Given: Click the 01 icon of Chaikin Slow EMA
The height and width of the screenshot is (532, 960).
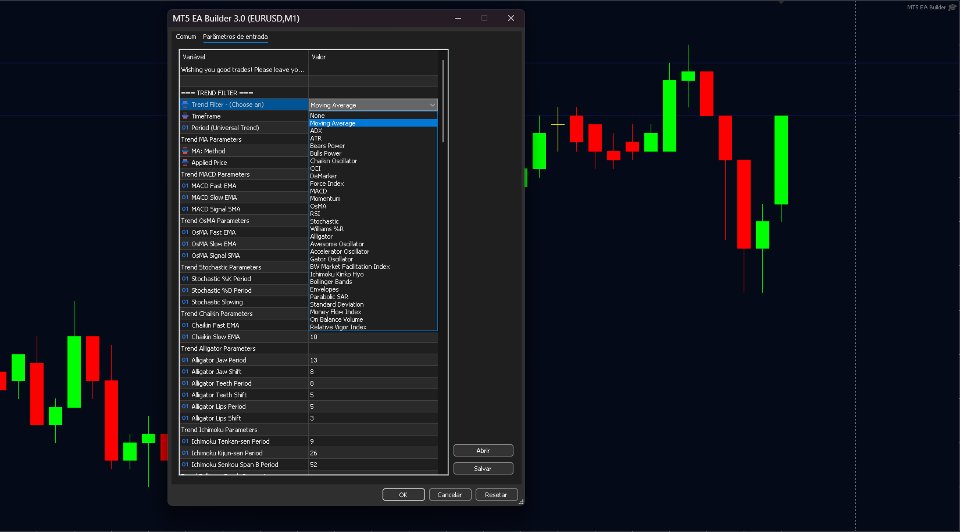Looking at the screenshot, I should (185, 337).
